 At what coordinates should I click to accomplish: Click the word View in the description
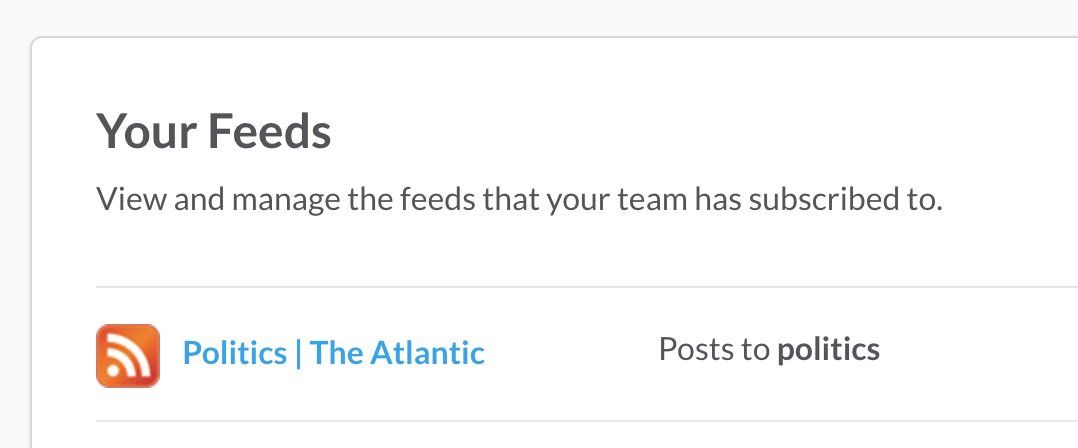[x=131, y=200]
